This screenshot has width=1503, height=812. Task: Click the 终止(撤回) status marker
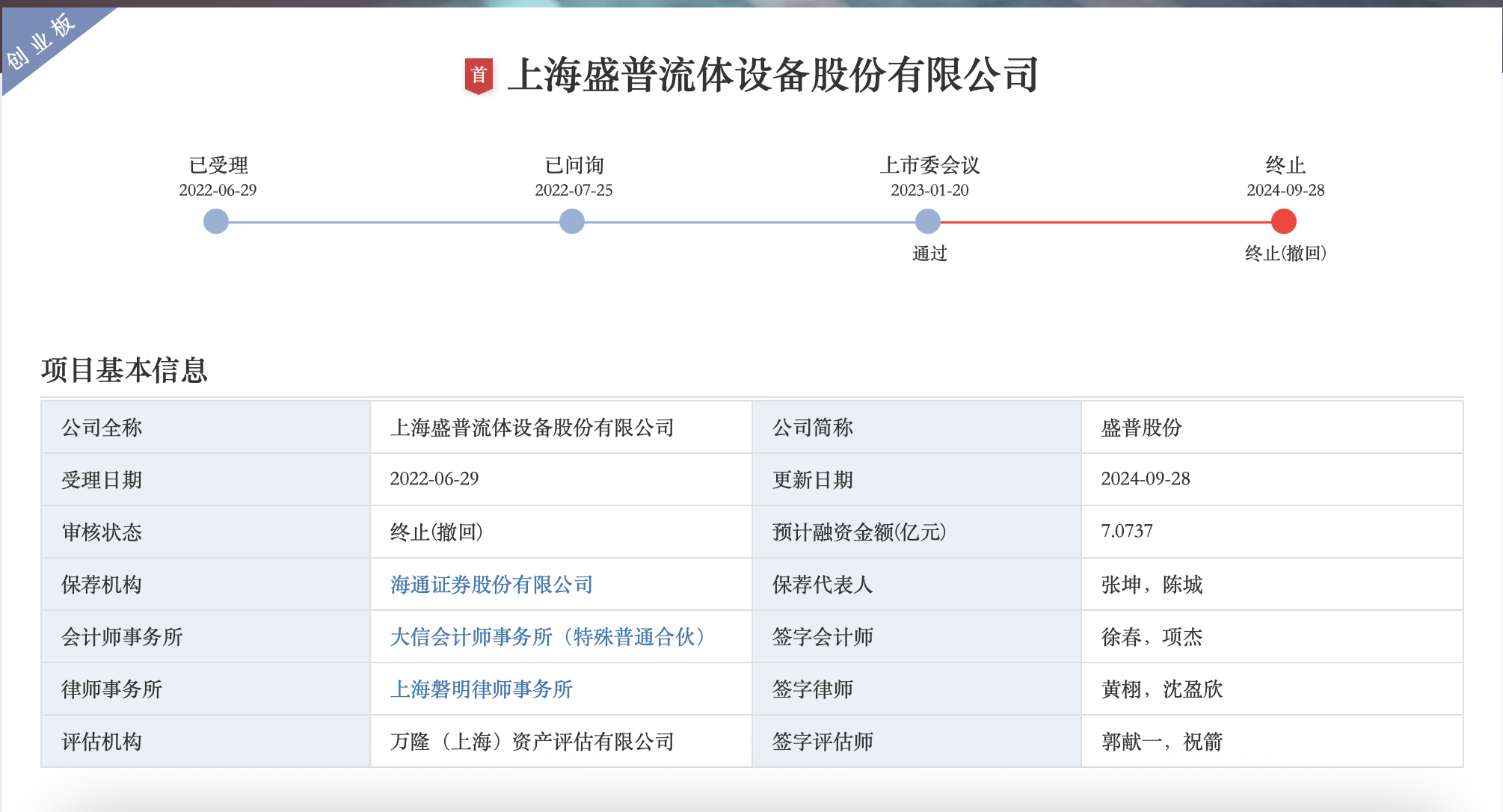1283,254
